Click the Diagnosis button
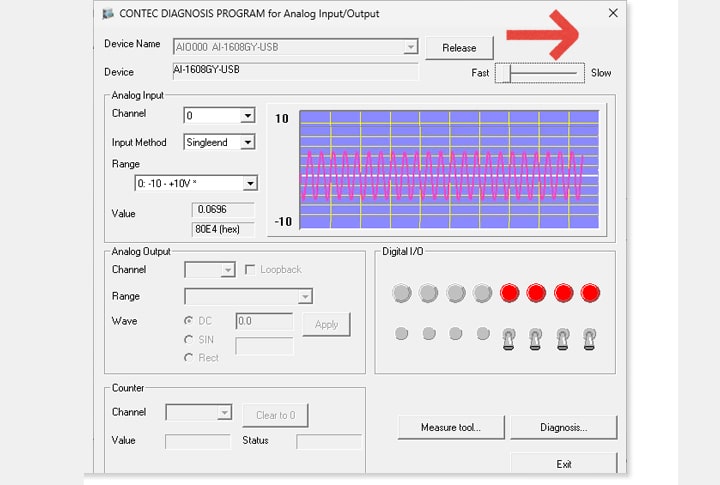This screenshot has height=485, width=720. [x=563, y=427]
